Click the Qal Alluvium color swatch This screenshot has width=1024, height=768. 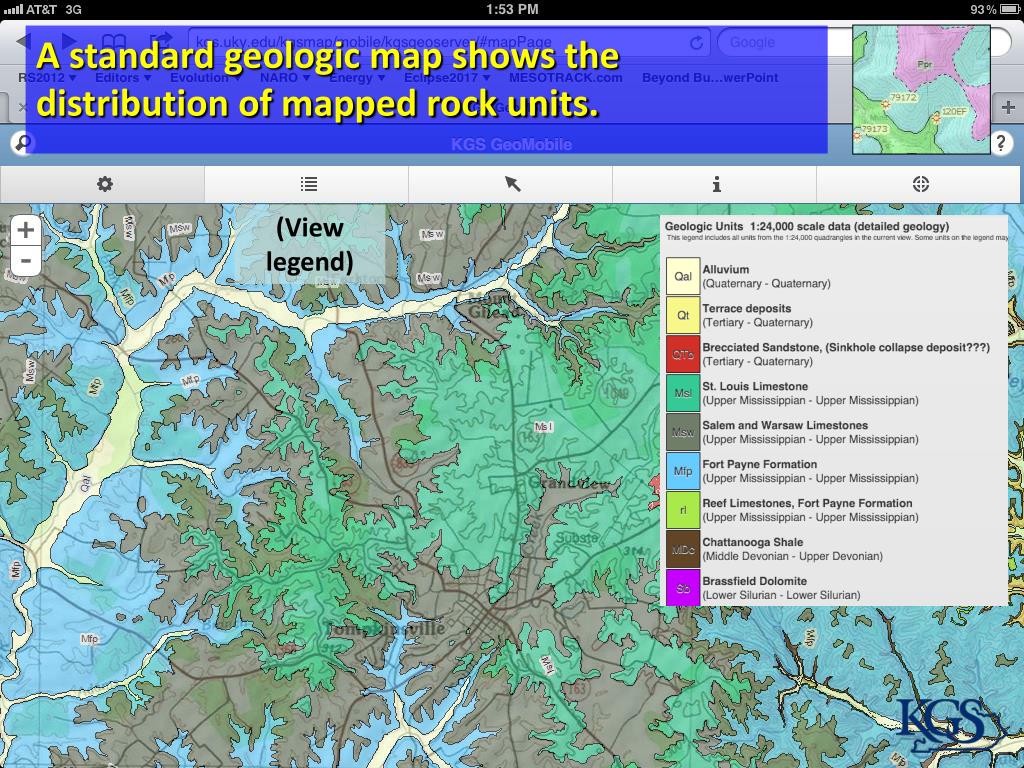tap(683, 276)
